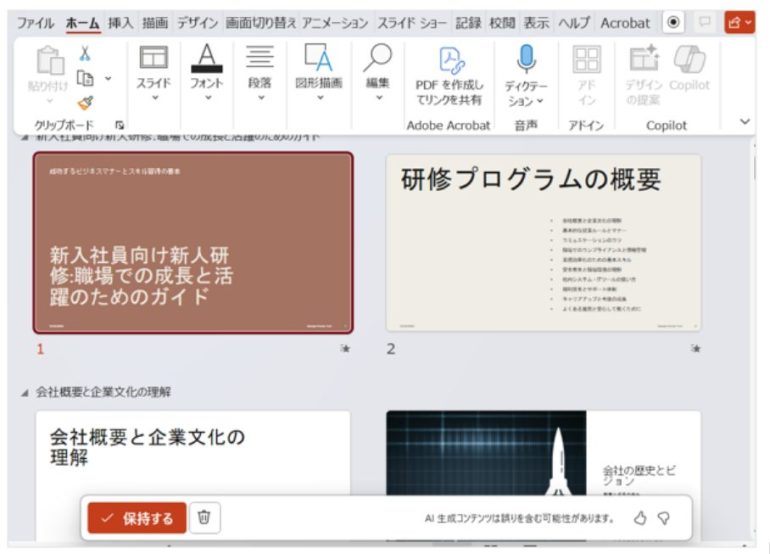
Task: Open the スライド group menu
Action: [154, 73]
